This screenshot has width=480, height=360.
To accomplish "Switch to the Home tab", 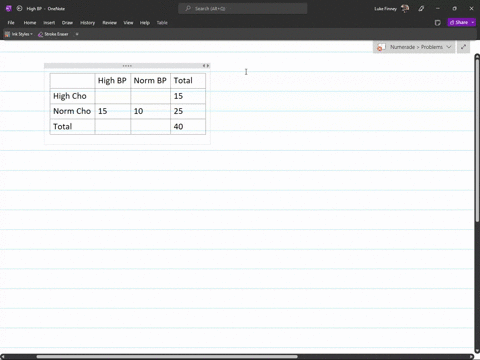I will (30, 23).
